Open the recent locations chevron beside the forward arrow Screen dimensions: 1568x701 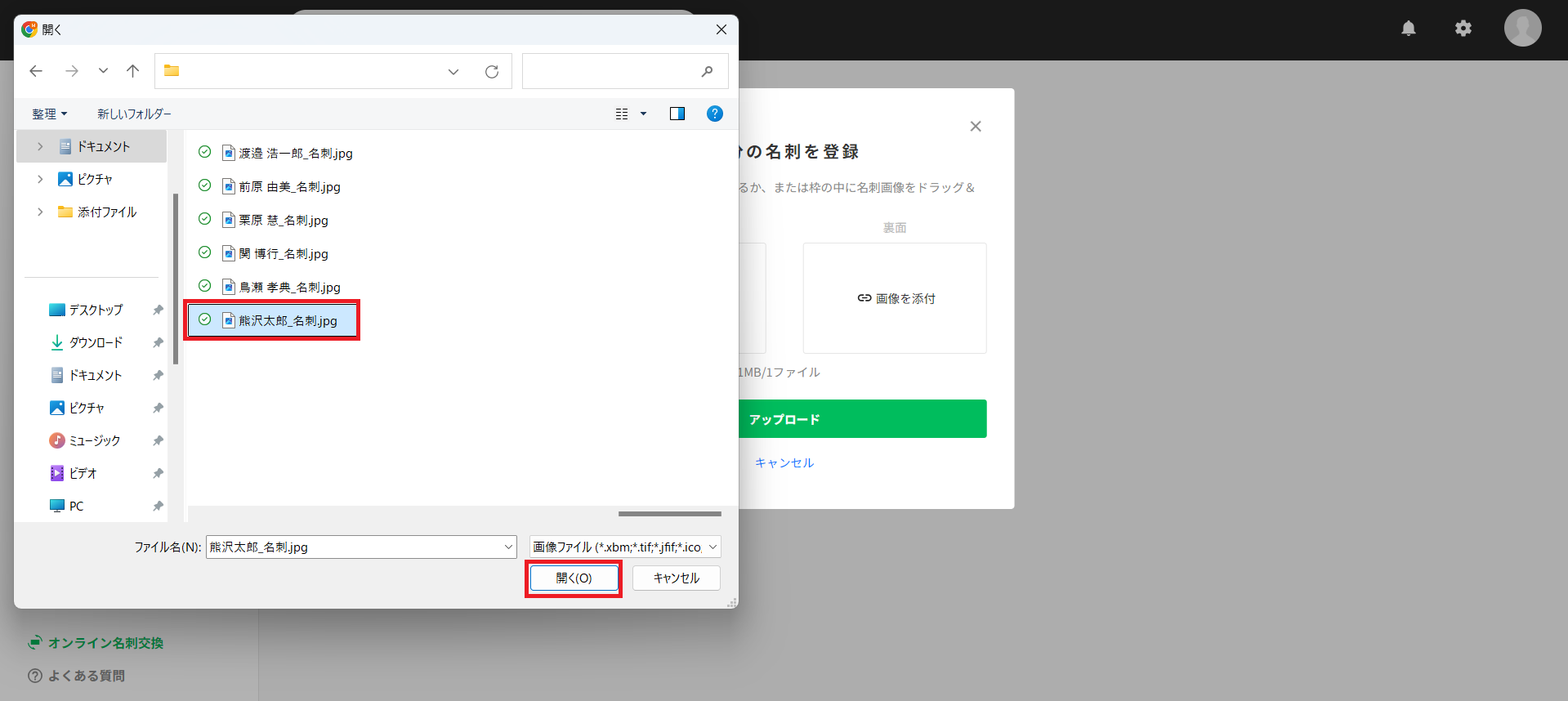(x=103, y=71)
